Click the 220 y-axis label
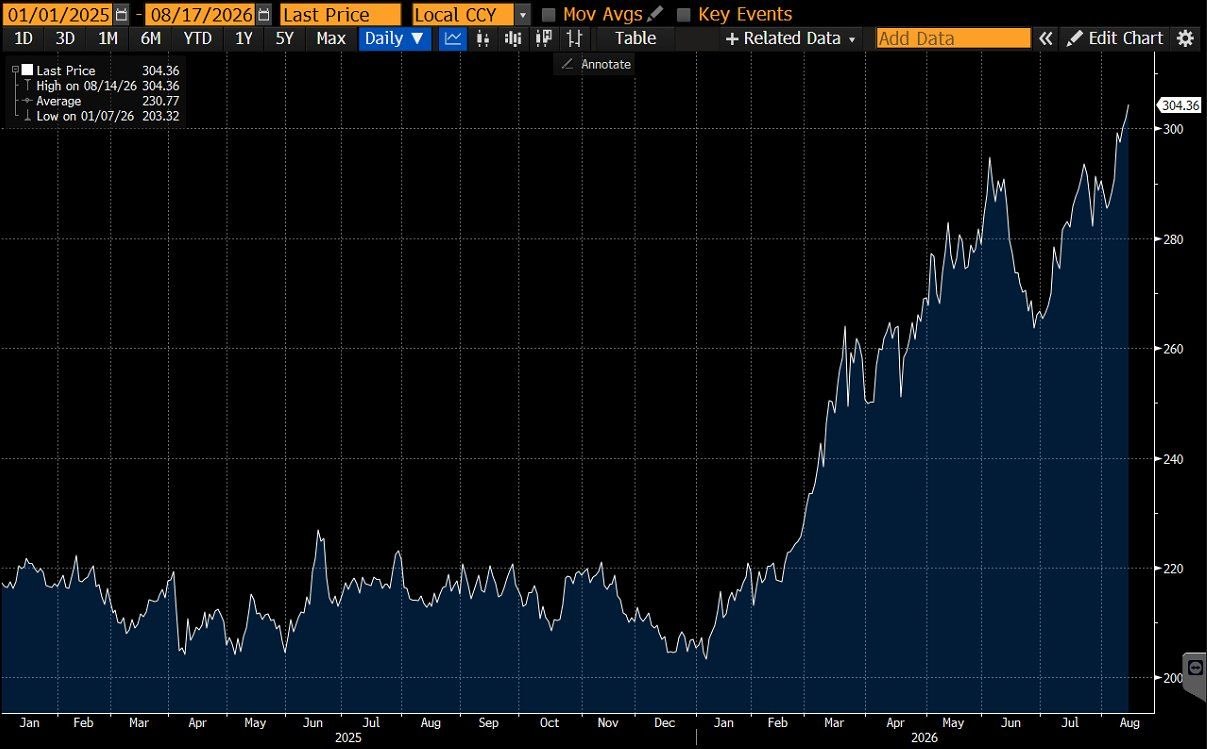 click(1173, 568)
